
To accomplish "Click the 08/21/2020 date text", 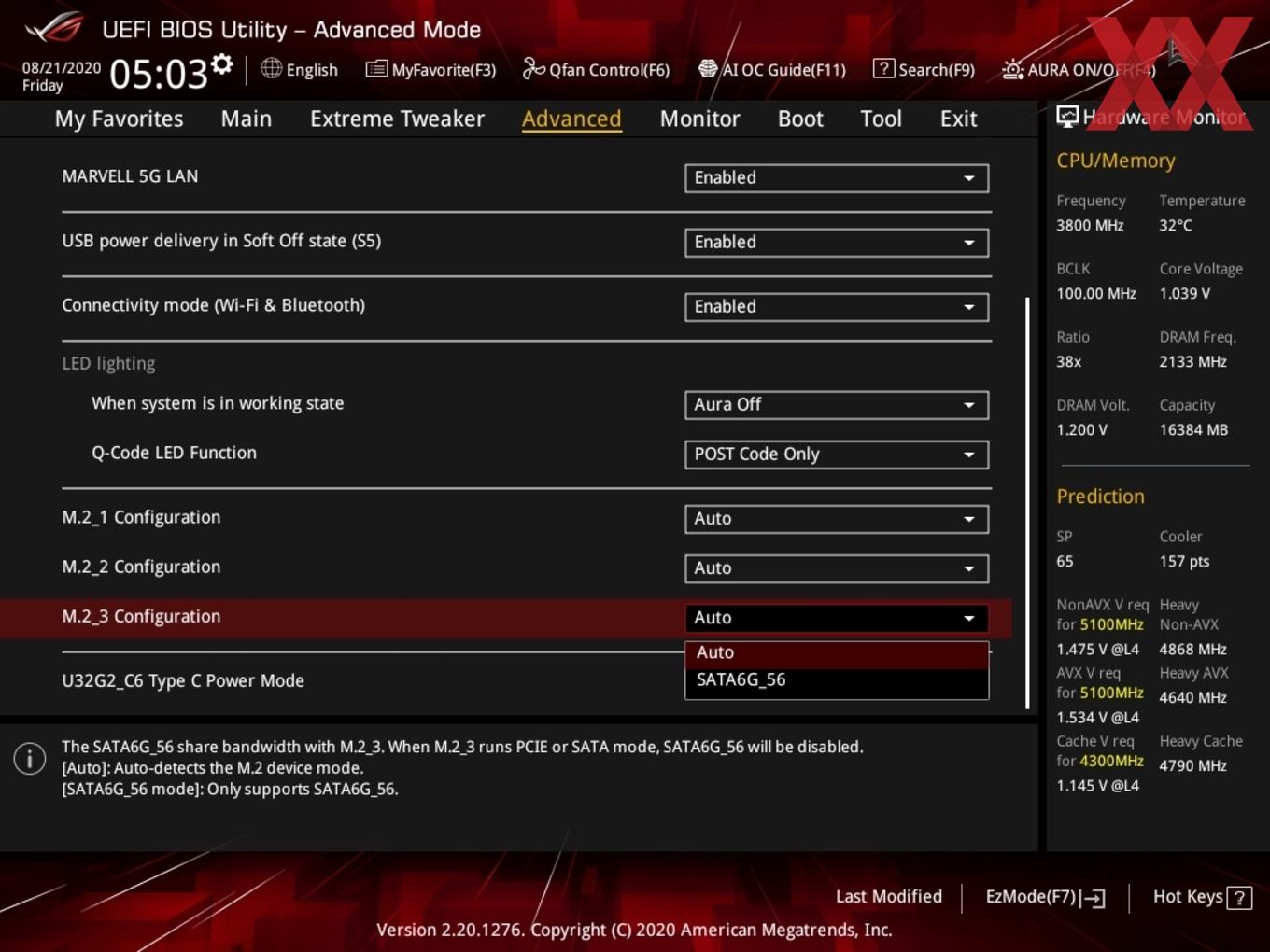I will (x=62, y=68).
